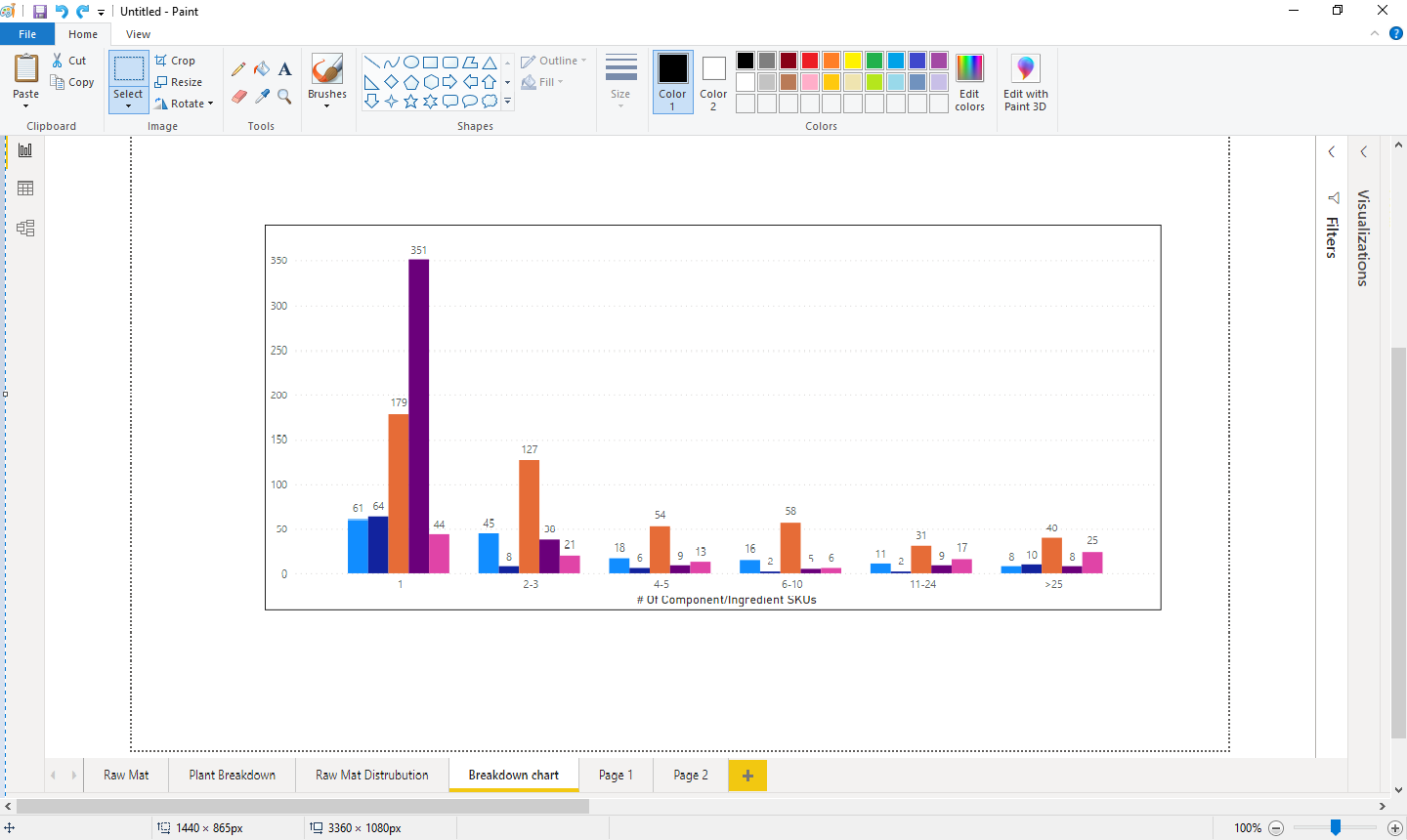Click Edit with Paint 3D

tap(1025, 83)
